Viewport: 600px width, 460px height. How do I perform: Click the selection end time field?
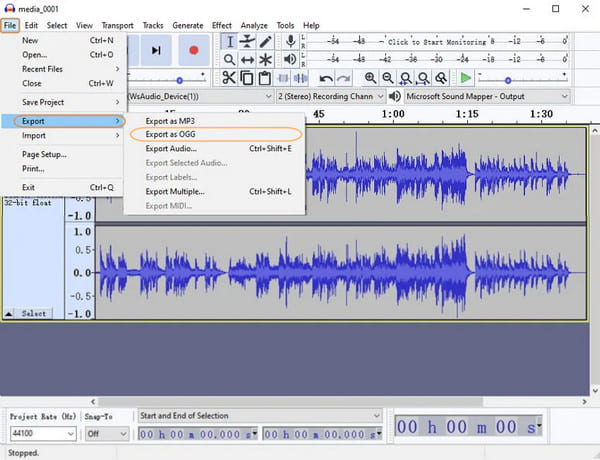tap(322, 434)
